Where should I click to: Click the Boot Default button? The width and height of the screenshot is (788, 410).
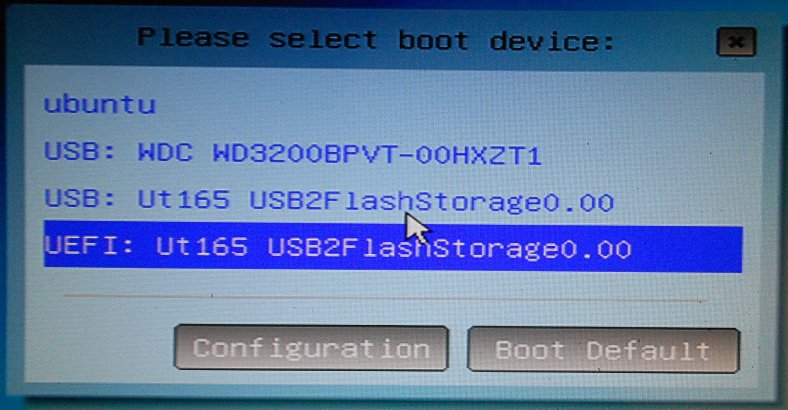[603, 350]
